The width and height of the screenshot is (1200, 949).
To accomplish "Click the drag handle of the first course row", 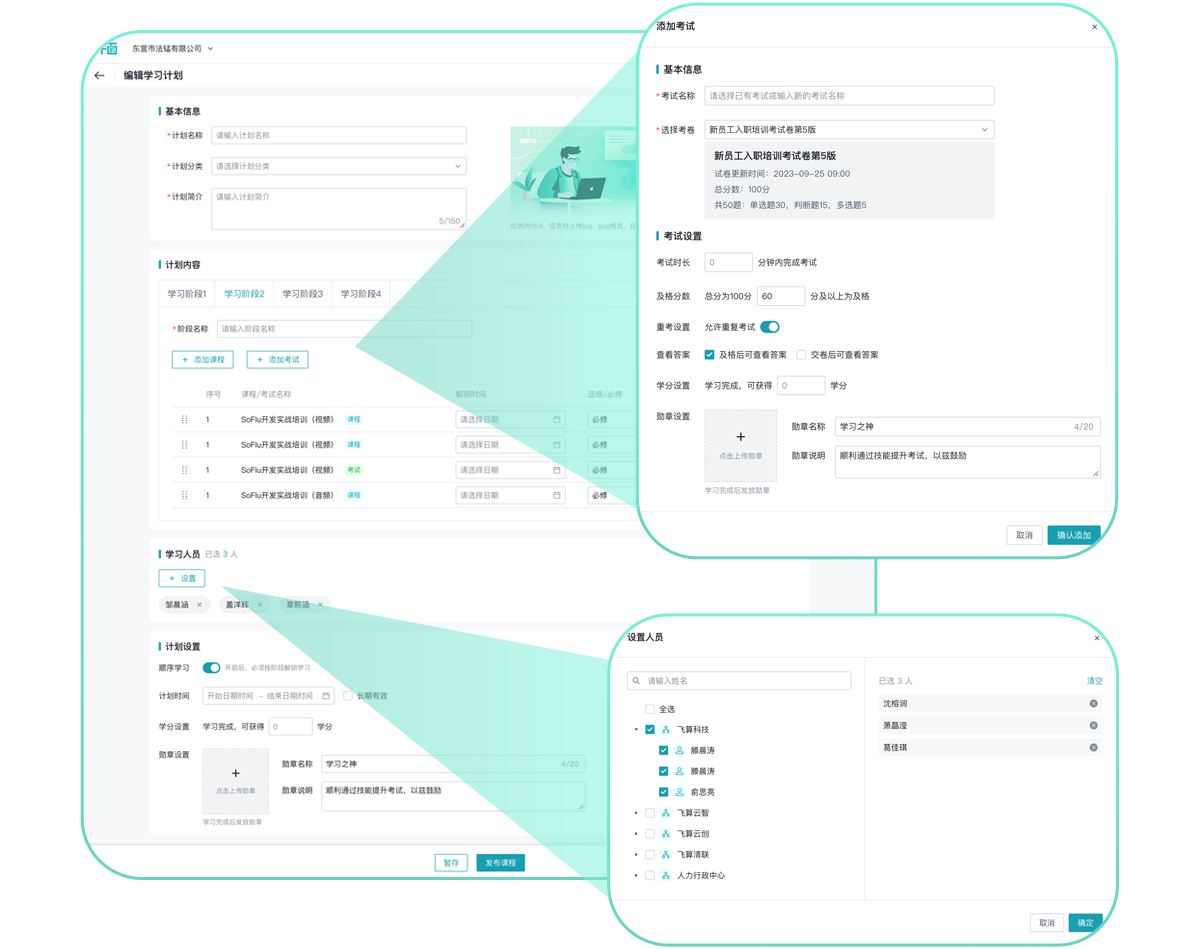I will (x=184, y=420).
